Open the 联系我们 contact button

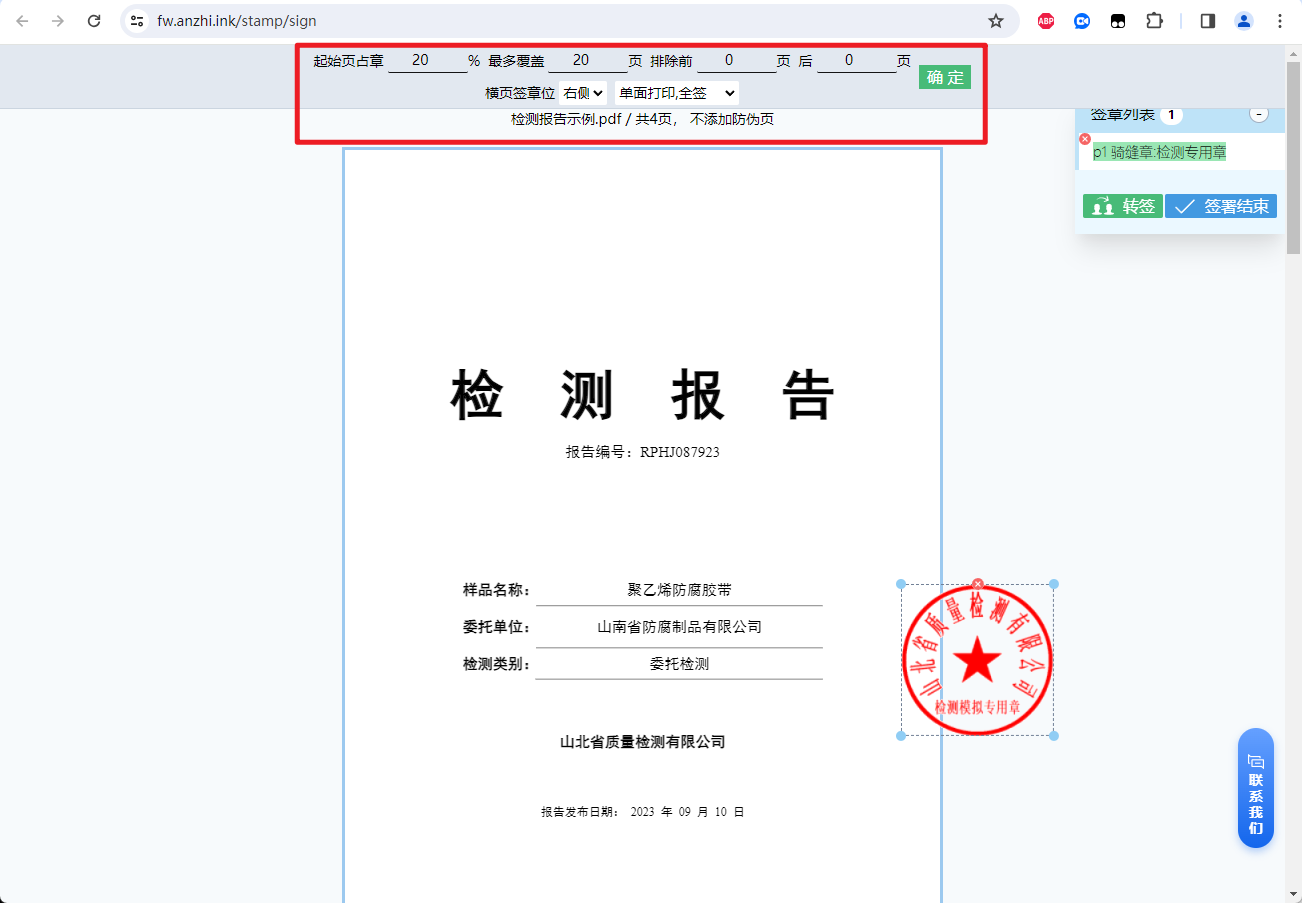[1256, 788]
